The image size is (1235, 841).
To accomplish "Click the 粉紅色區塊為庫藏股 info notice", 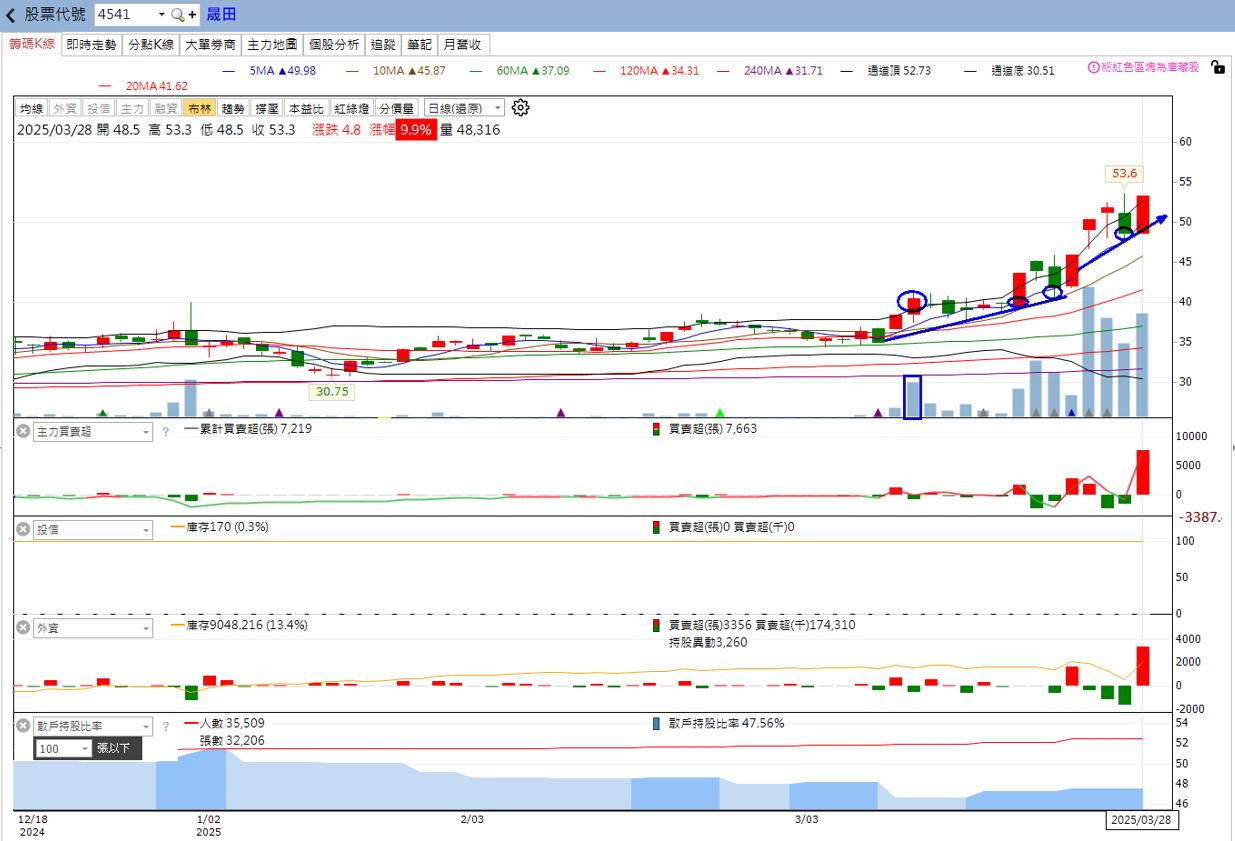I will click(1142, 68).
